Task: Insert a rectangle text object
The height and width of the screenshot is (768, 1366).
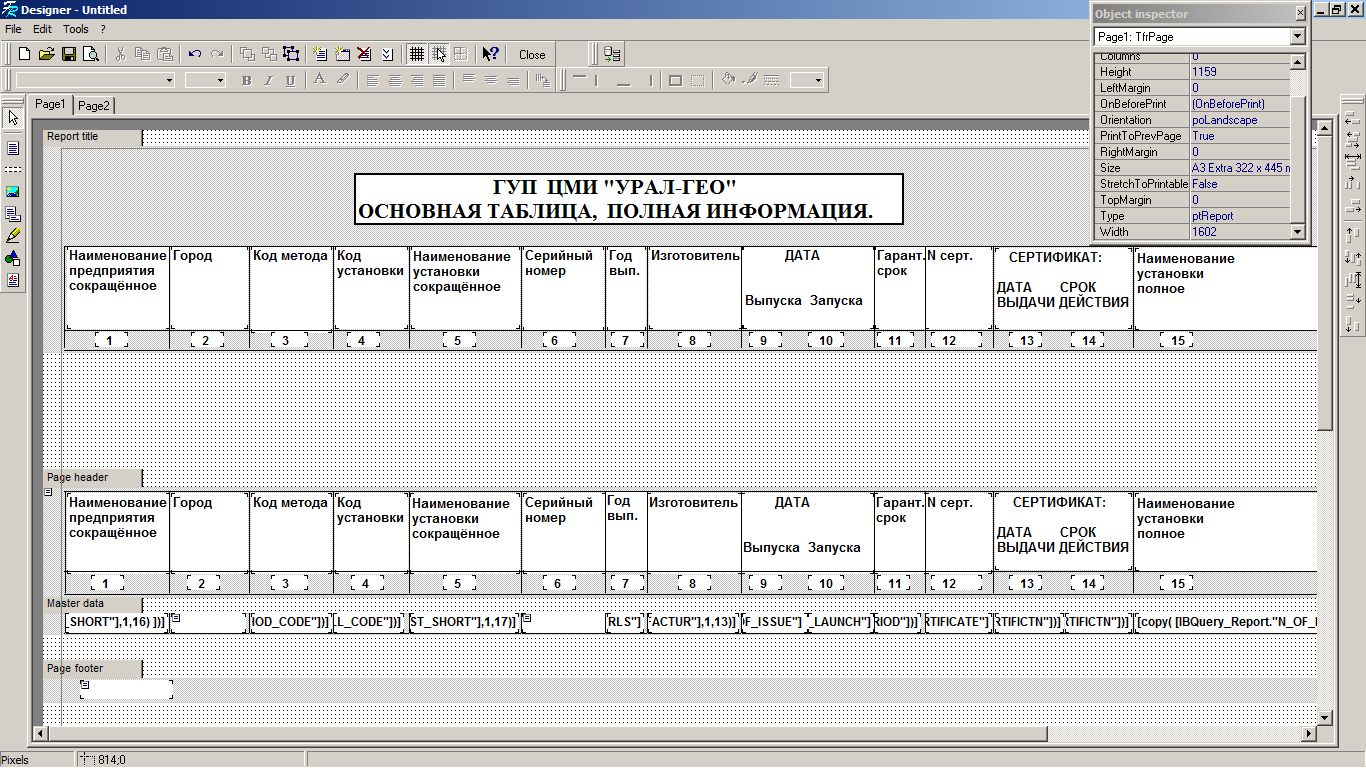Action: 13,148
